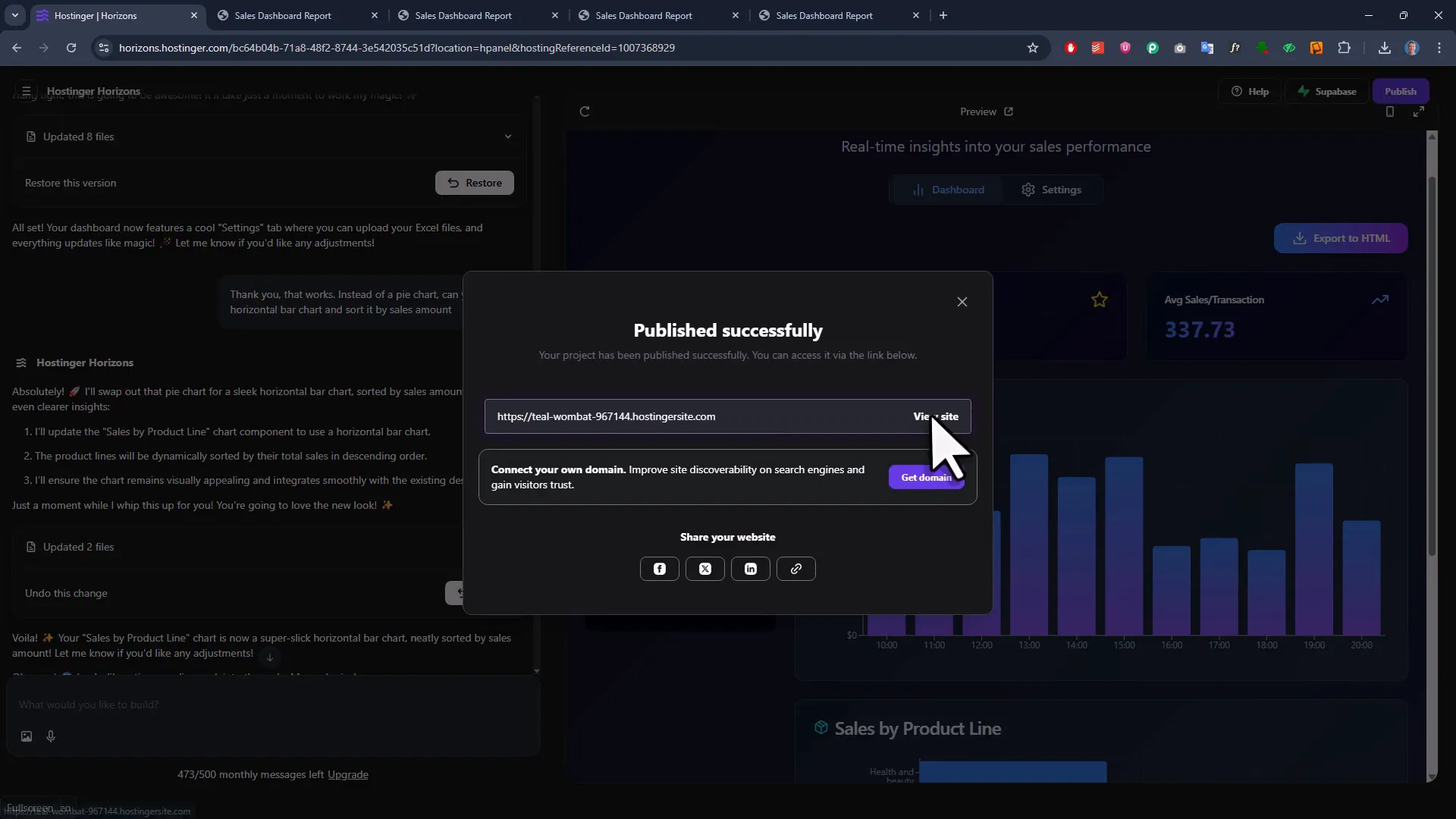Open the Supabase integration
This screenshot has height=819, width=1456.
coord(1327,91)
